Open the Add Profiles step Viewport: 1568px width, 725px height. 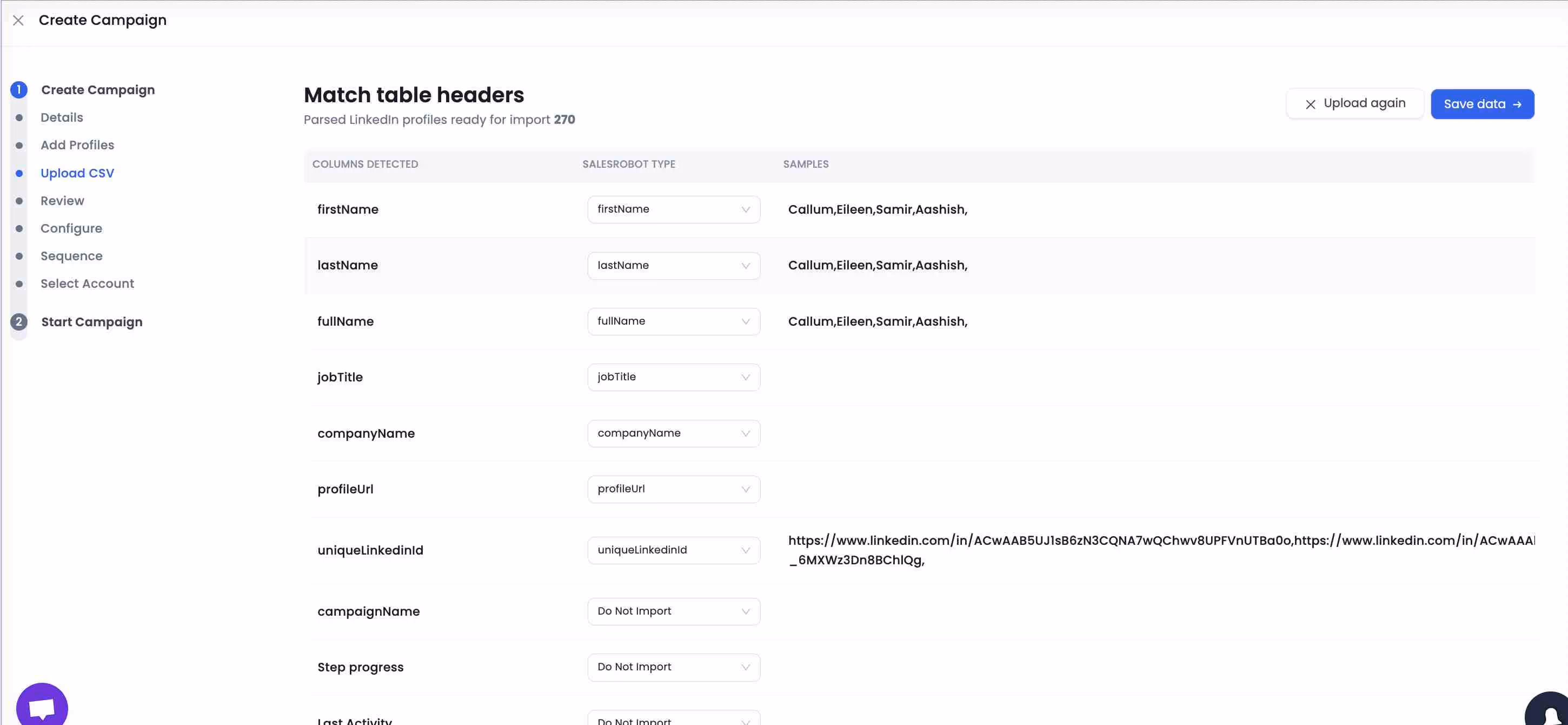pyautogui.click(x=77, y=145)
